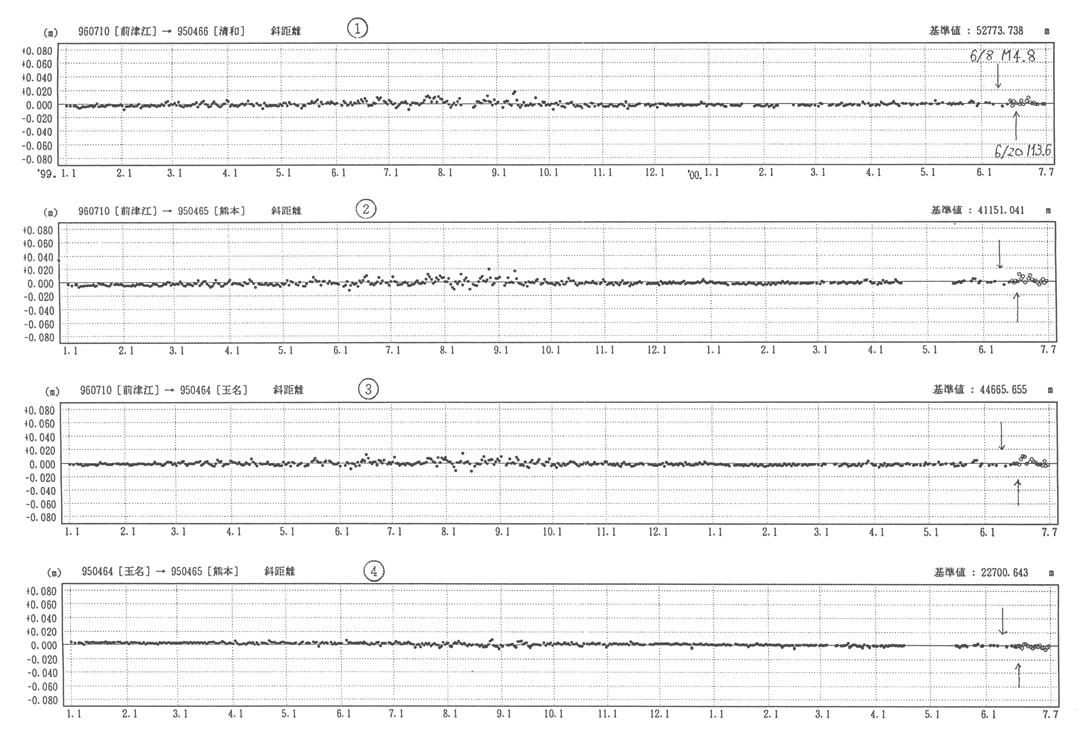Click the handwritten 6/20 M3.6 annotation
Image resolution: width=1085 pixels, height=752 pixels.
(1020, 151)
